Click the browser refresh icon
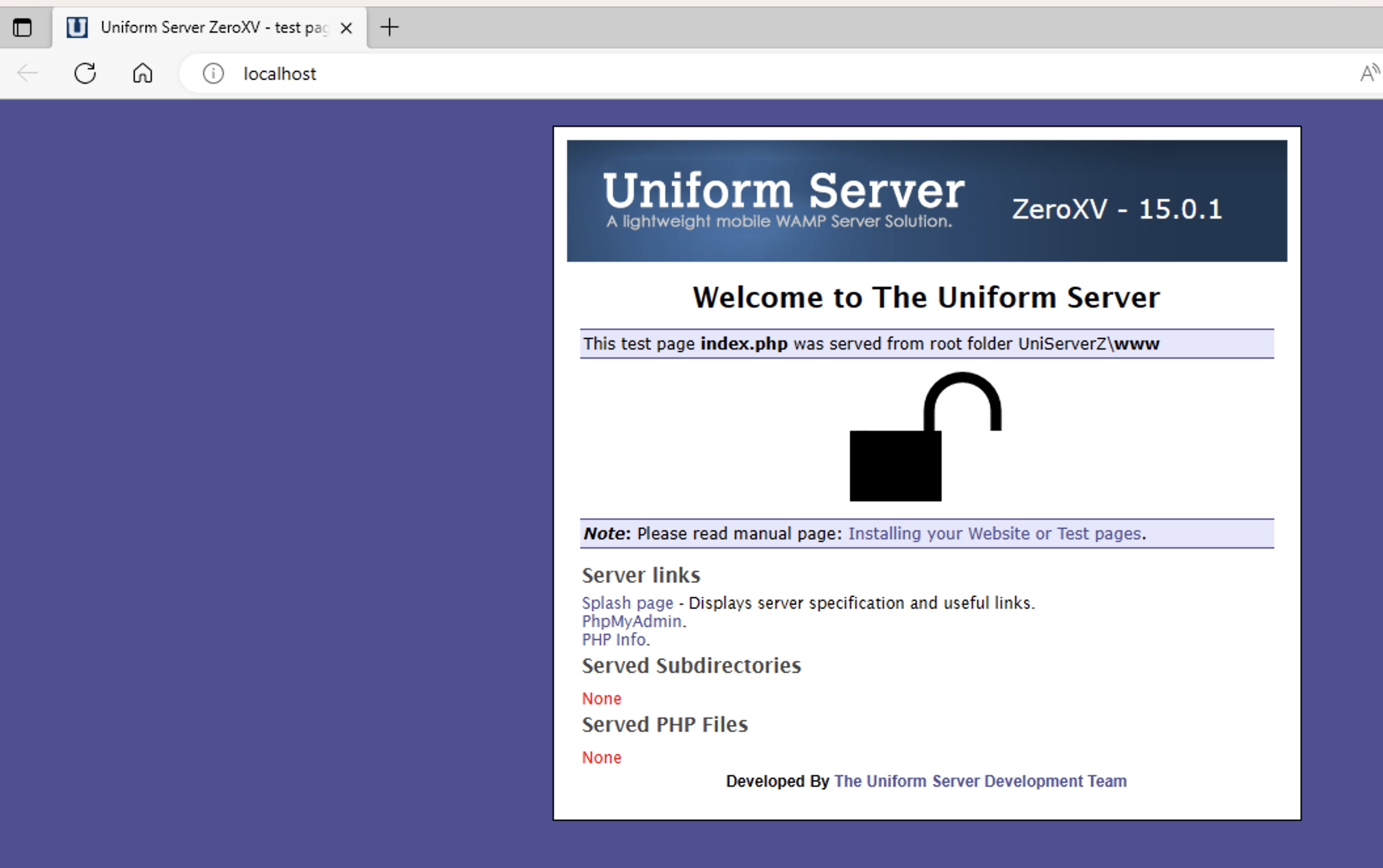The image size is (1383, 868). pos(85,73)
